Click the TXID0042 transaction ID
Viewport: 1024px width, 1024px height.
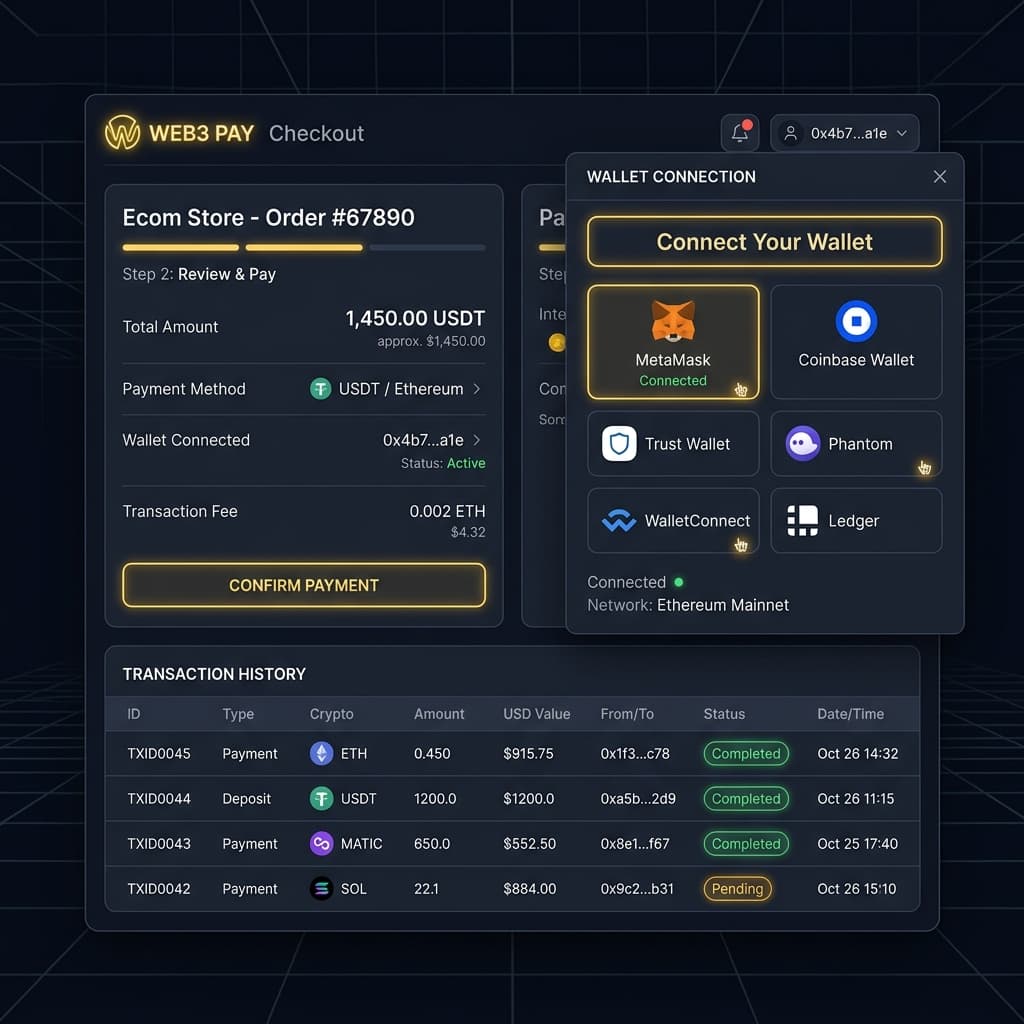point(159,888)
